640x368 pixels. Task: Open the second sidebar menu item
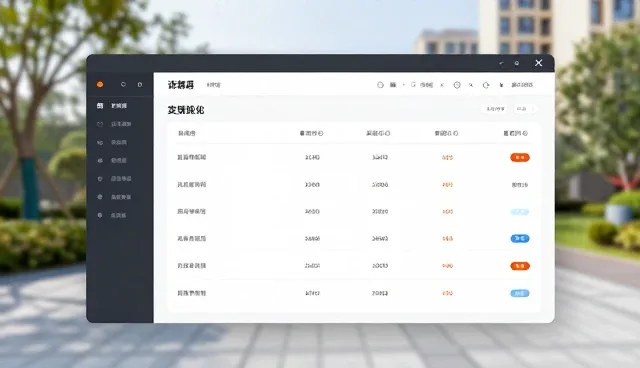(114, 124)
